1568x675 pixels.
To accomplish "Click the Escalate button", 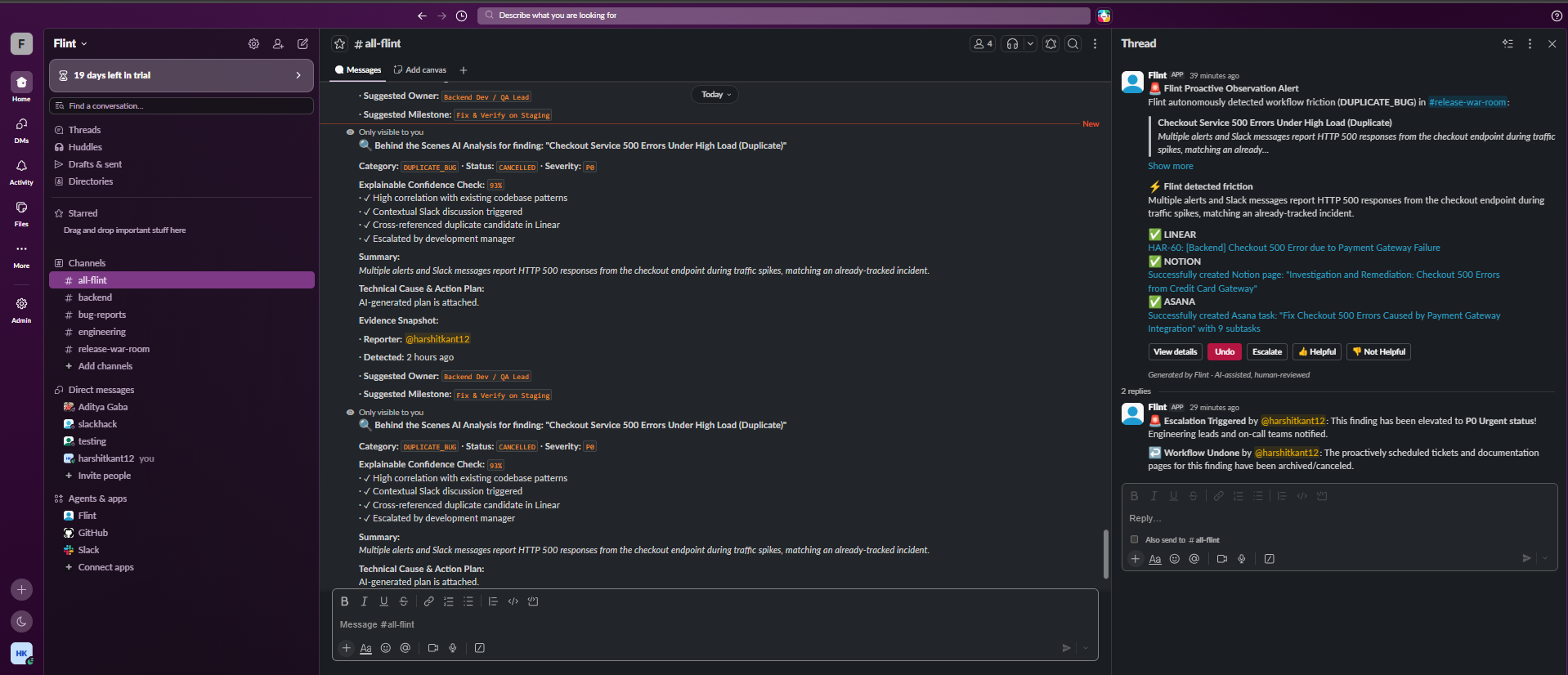I will click(1267, 352).
